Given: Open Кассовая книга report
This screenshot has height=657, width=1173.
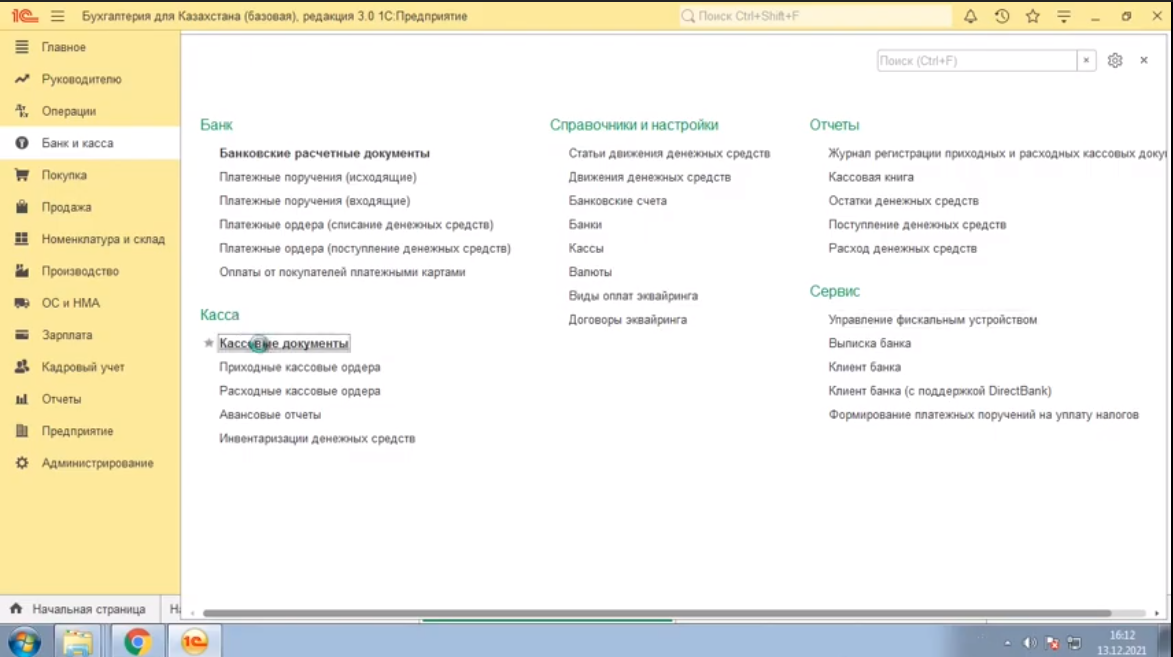Looking at the screenshot, I should 871,177.
